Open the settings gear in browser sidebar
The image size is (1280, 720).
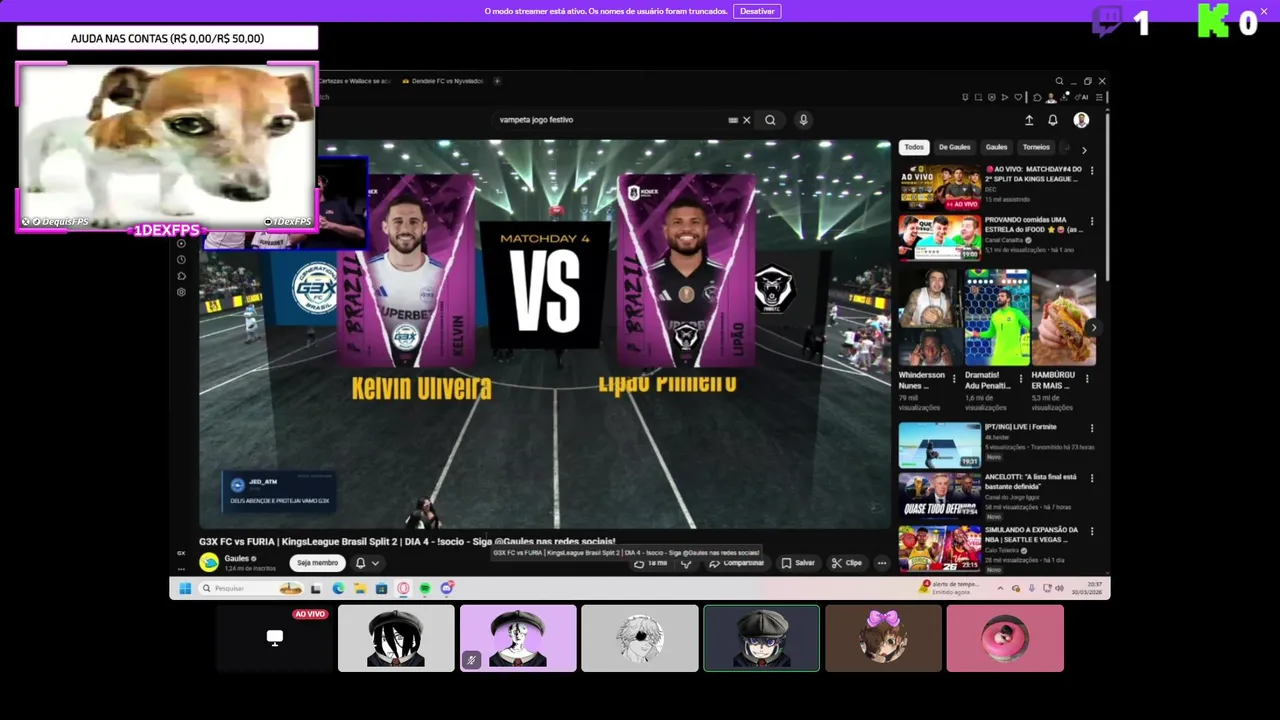181,292
